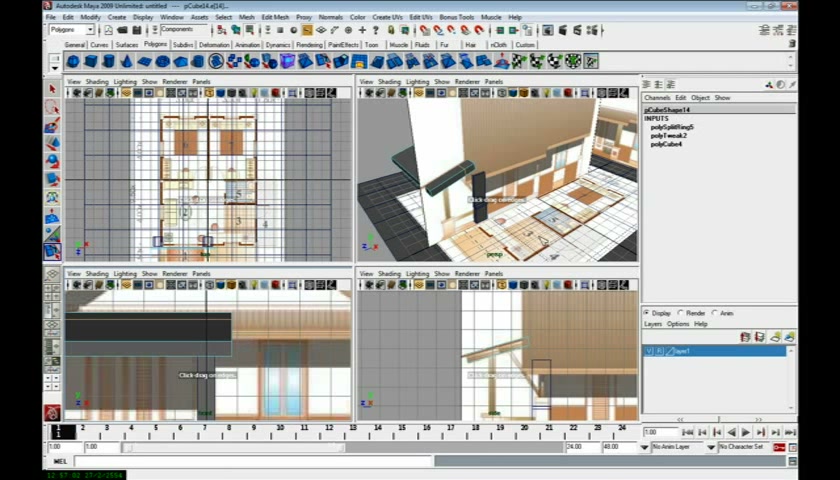Open the Polygons menu set dropdown
The width and height of the screenshot is (840, 480).
[90, 30]
